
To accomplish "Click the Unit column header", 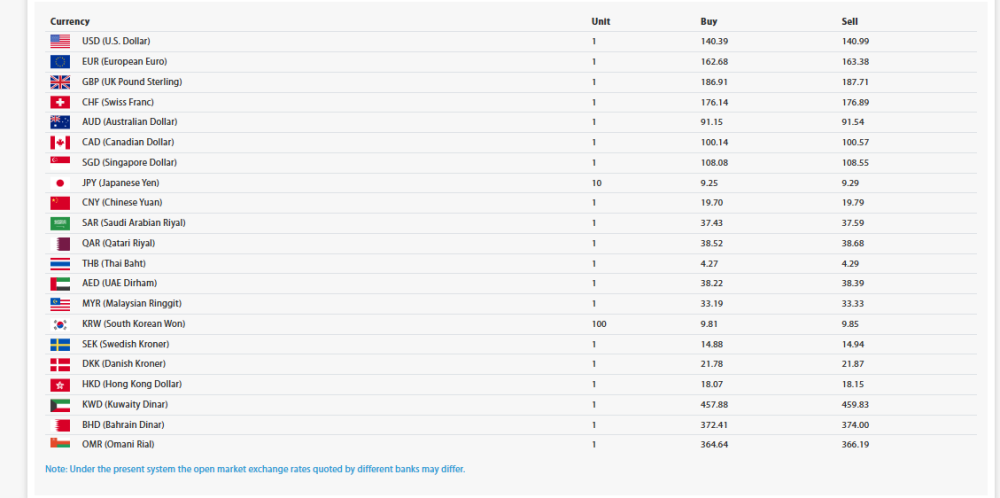I will 600,21.
